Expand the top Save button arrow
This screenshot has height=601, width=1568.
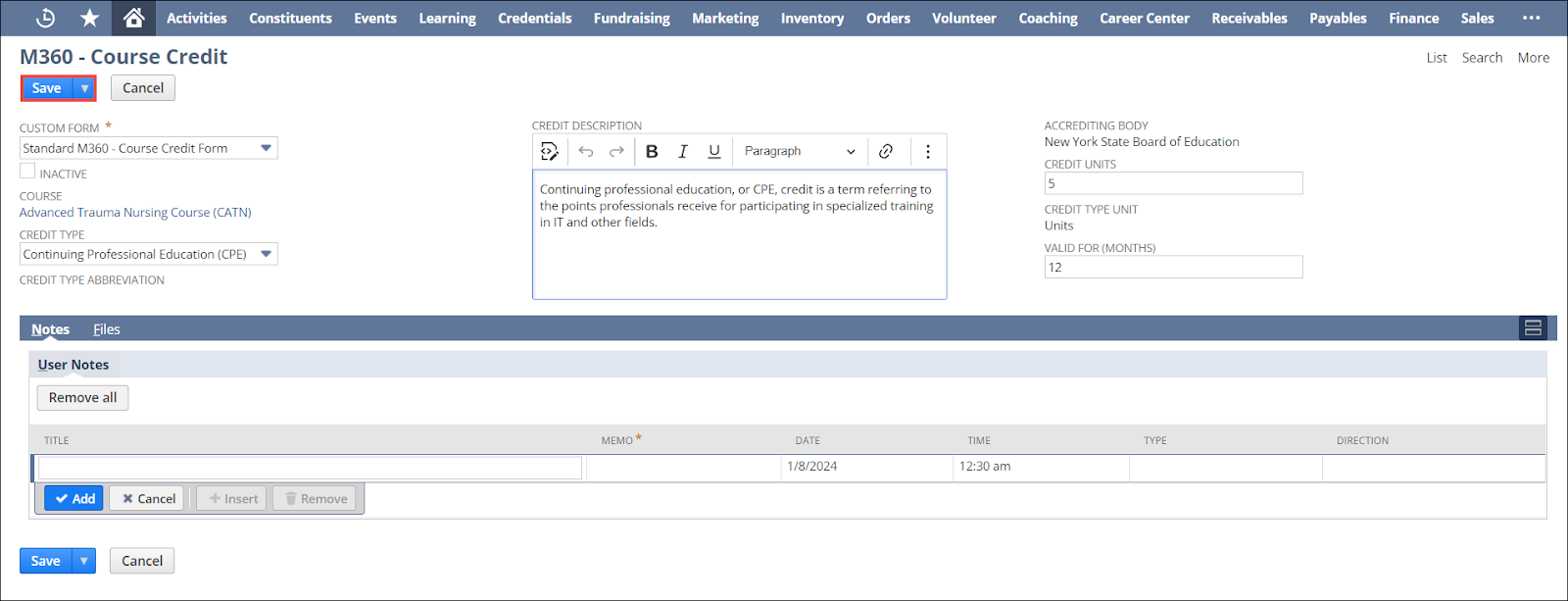[x=85, y=88]
